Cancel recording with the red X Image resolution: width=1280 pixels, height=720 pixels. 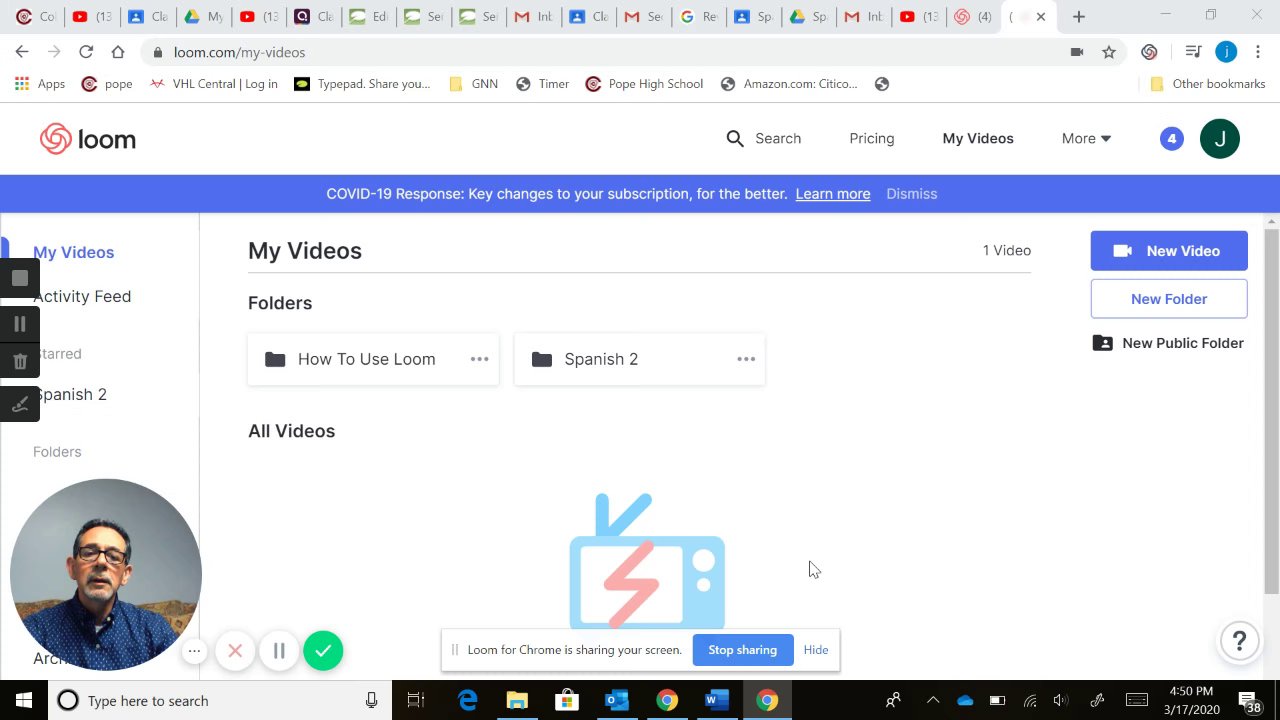pos(235,651)
